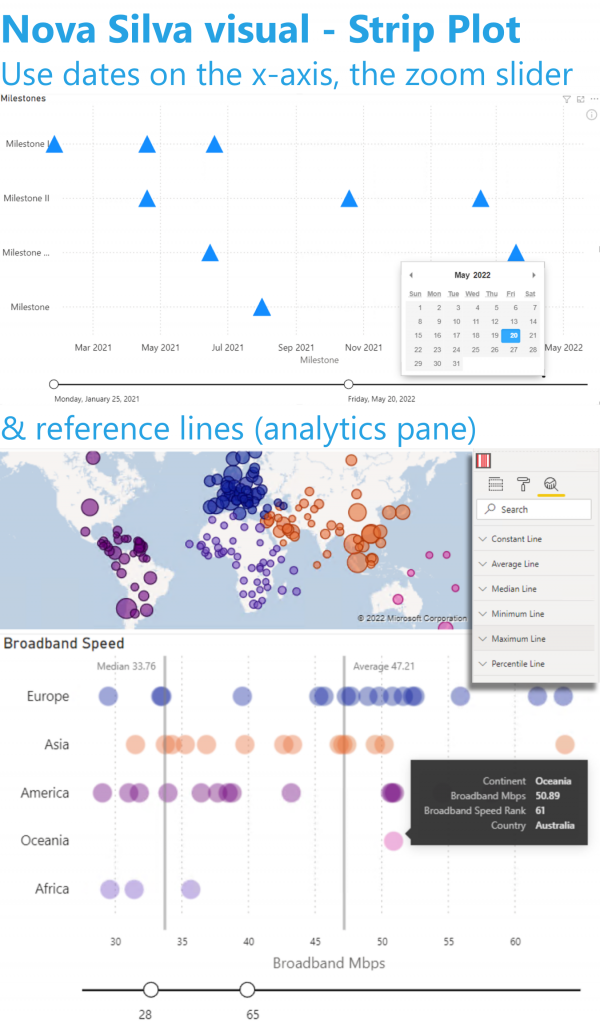Select May 20 in the calendar
Image resolution: width=600 pixels, height=1024 pixels.
[x=514, y=335]
